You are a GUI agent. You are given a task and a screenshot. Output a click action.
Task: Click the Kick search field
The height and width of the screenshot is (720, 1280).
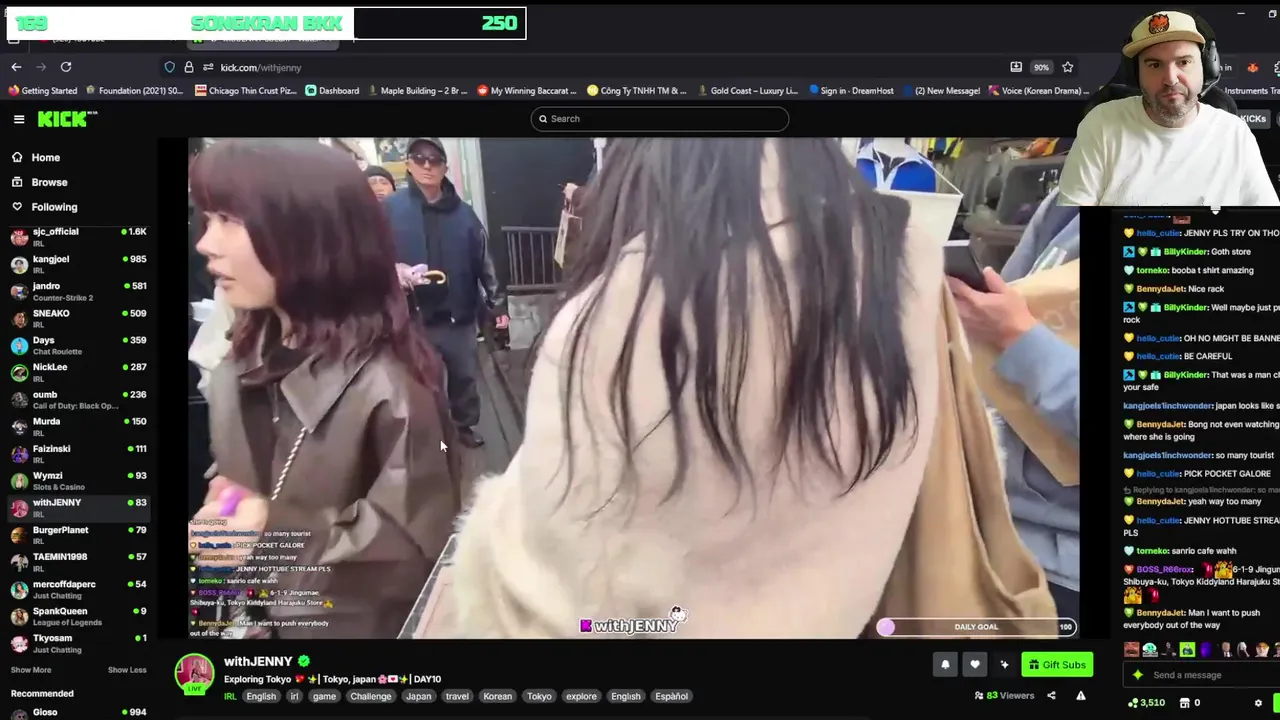click(x=659, y=119)
